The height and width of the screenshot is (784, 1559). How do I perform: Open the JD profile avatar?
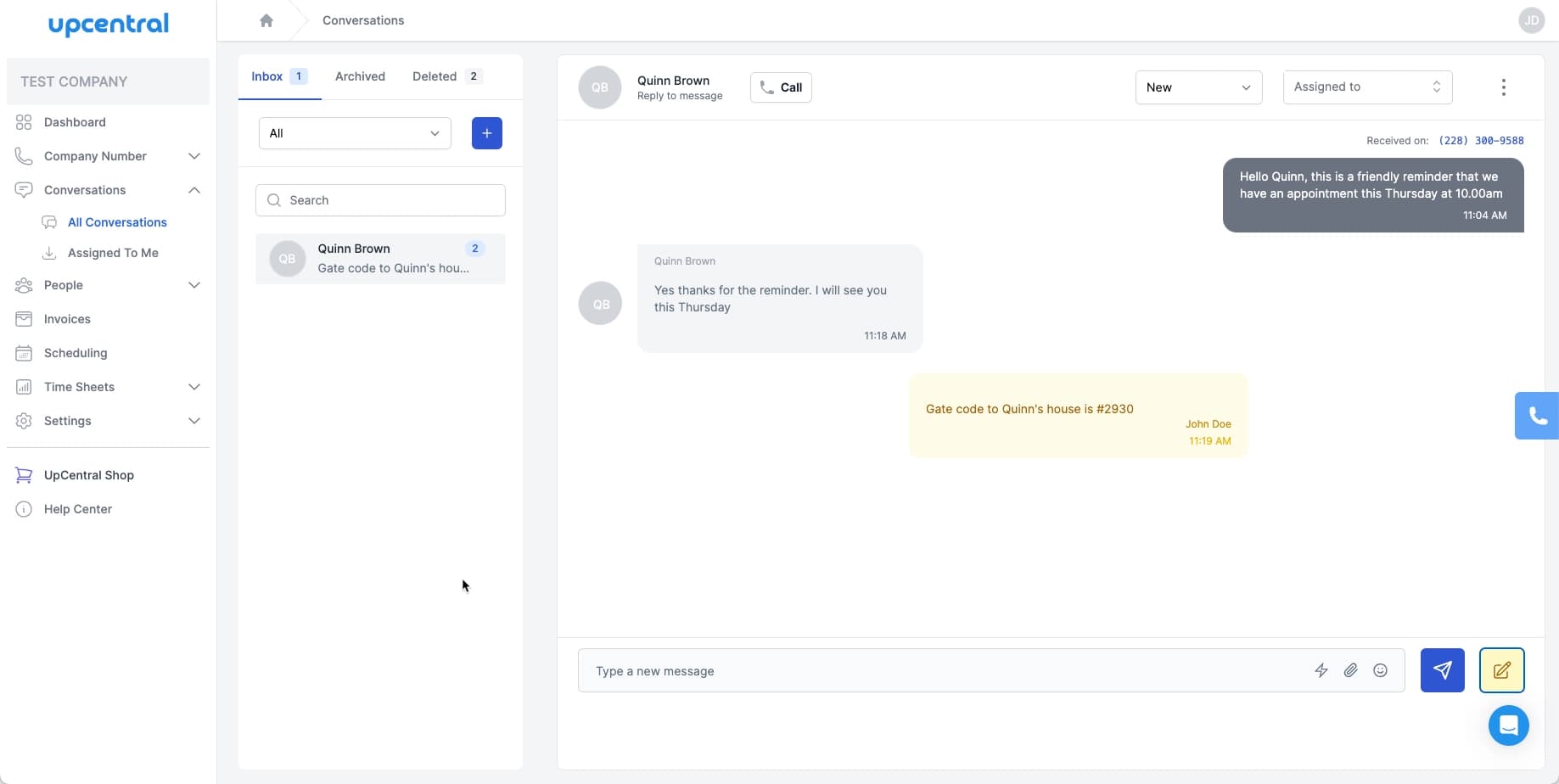coord(1531,20)
